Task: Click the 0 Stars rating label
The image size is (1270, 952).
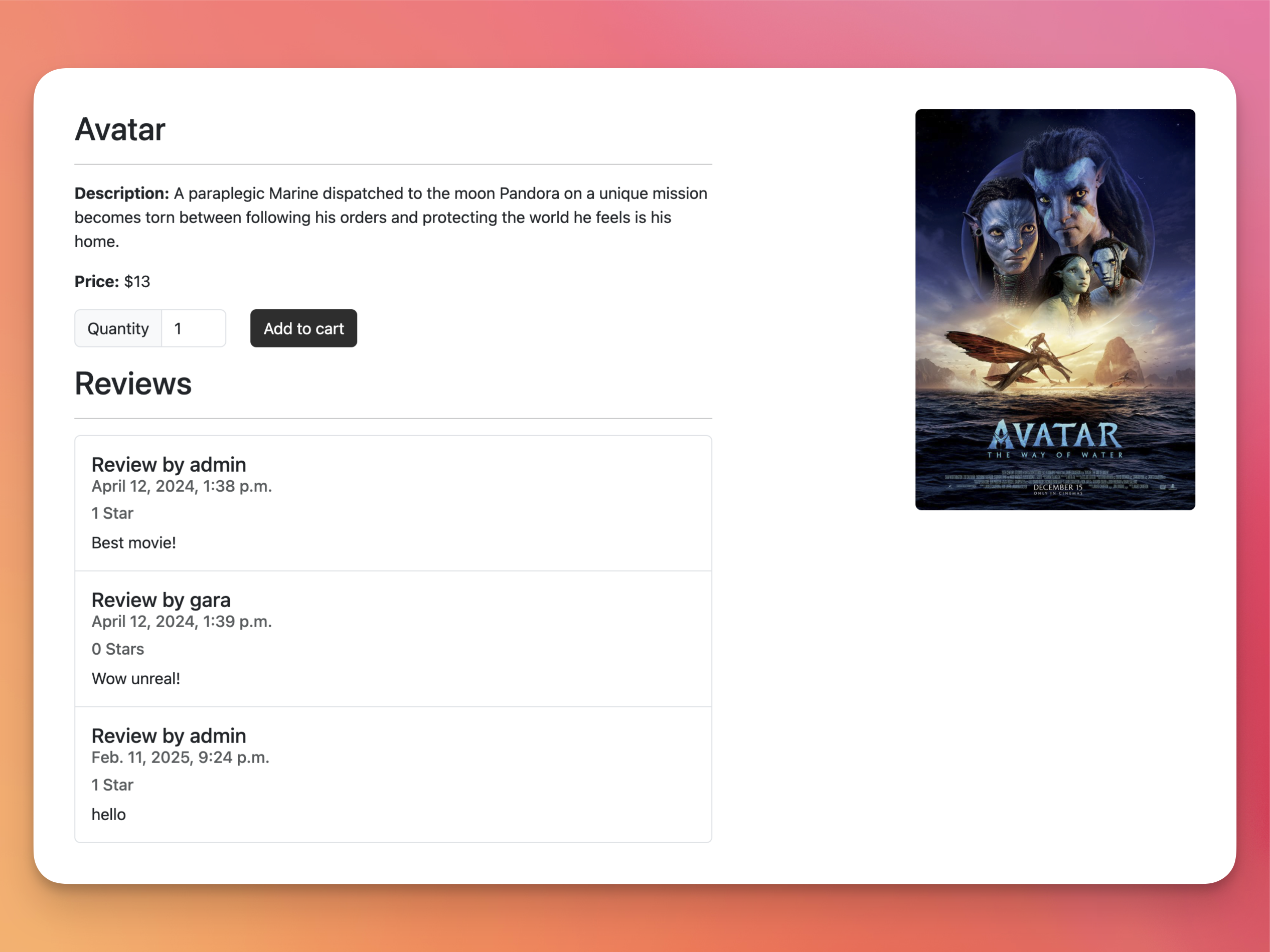Action: click(118, 648)
